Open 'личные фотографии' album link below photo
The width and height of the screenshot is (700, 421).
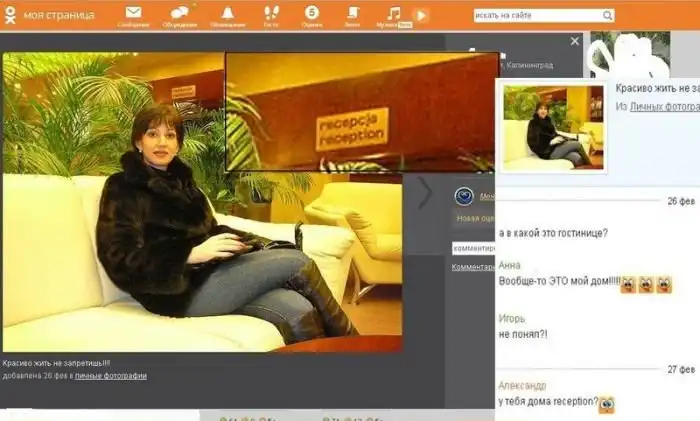tap(111, 376)
